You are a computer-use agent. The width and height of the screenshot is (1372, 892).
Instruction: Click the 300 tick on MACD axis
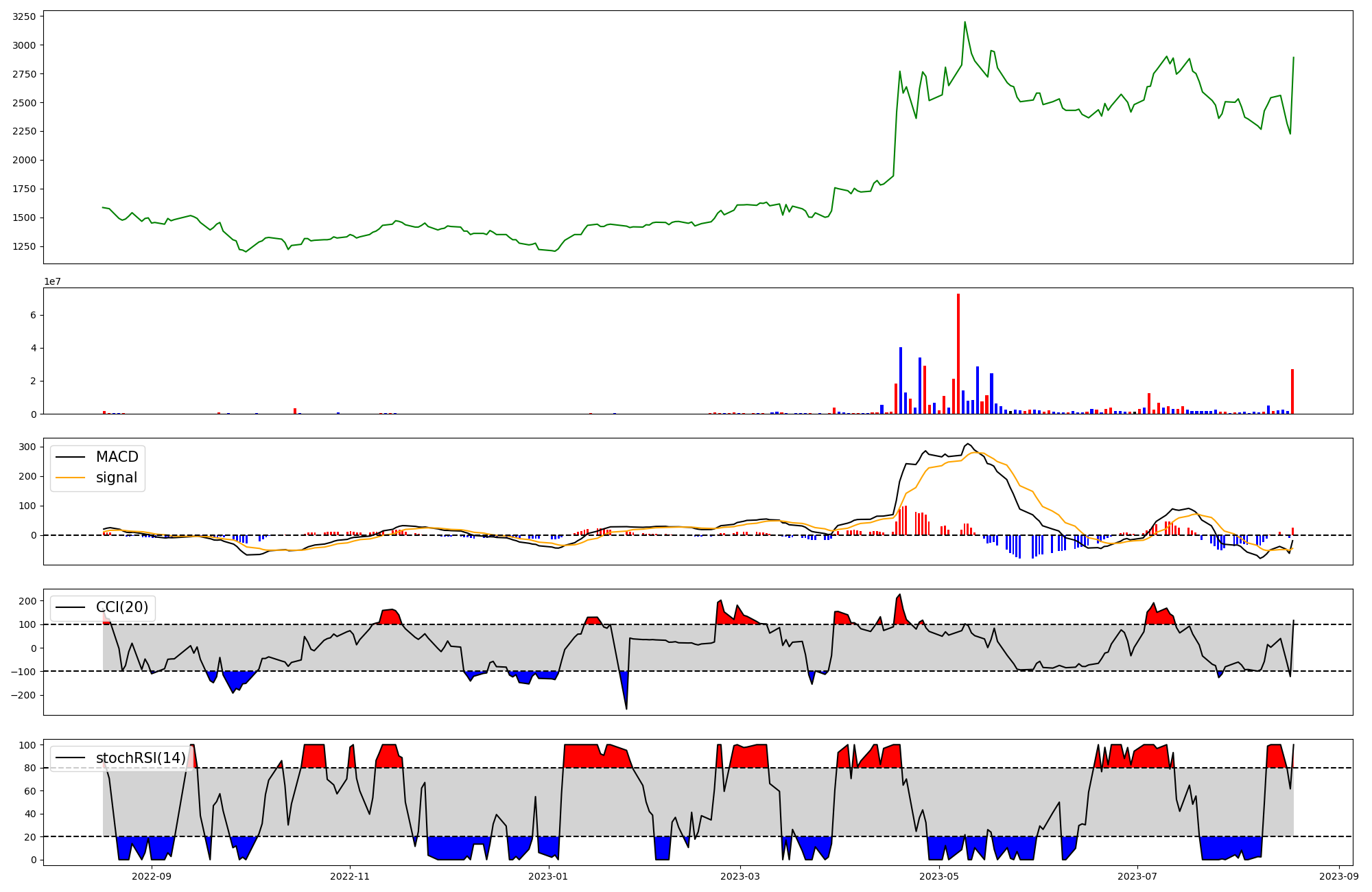pos(27,447)
